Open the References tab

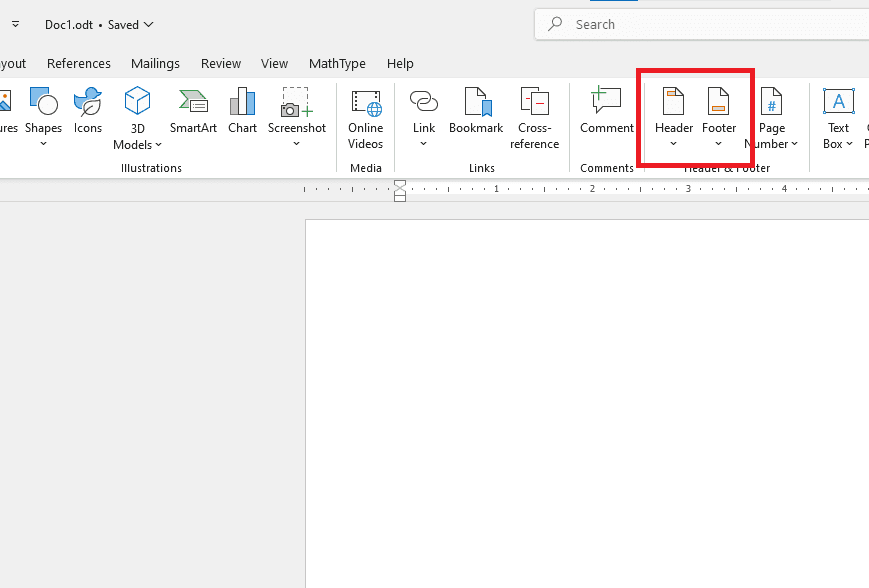tap(79, 64)
